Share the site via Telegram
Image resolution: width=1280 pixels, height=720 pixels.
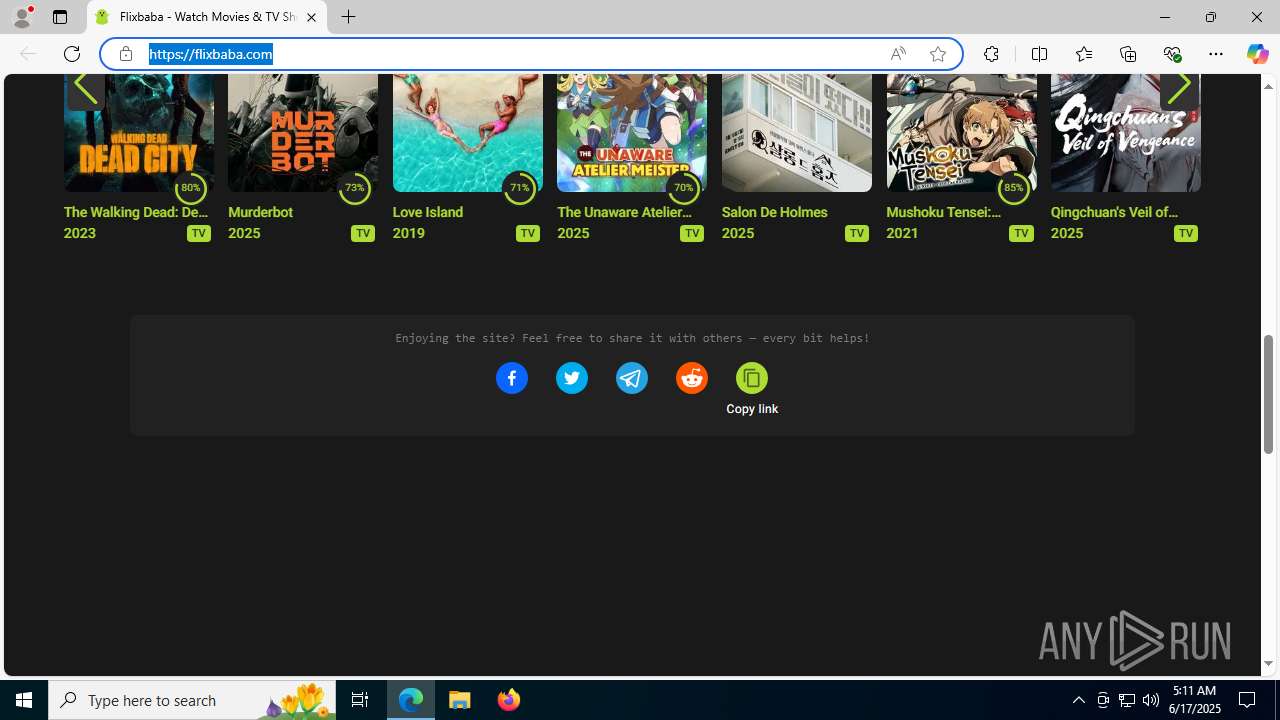[631, 378]
